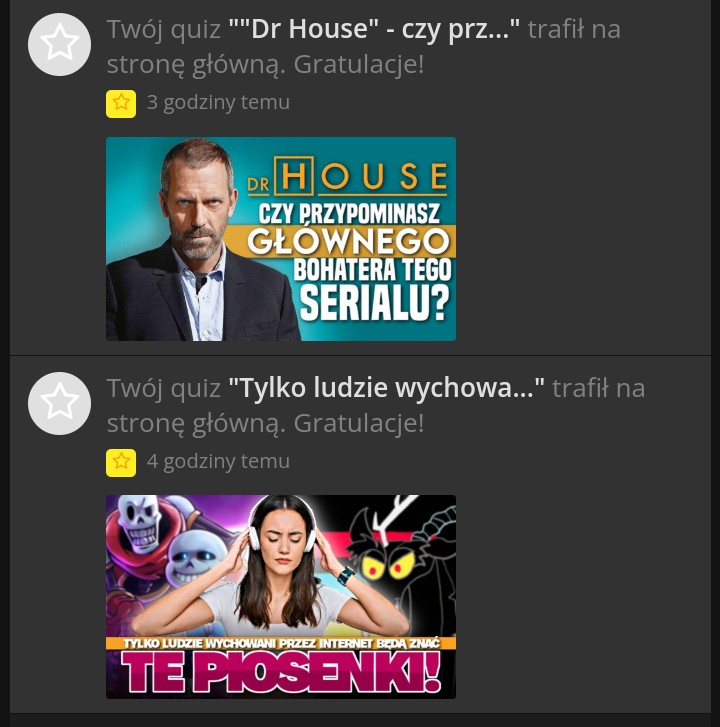This screenshot has width=720, height=727.
Task: Click Gratulacje text in the Dr House notification
Action: 359,64
